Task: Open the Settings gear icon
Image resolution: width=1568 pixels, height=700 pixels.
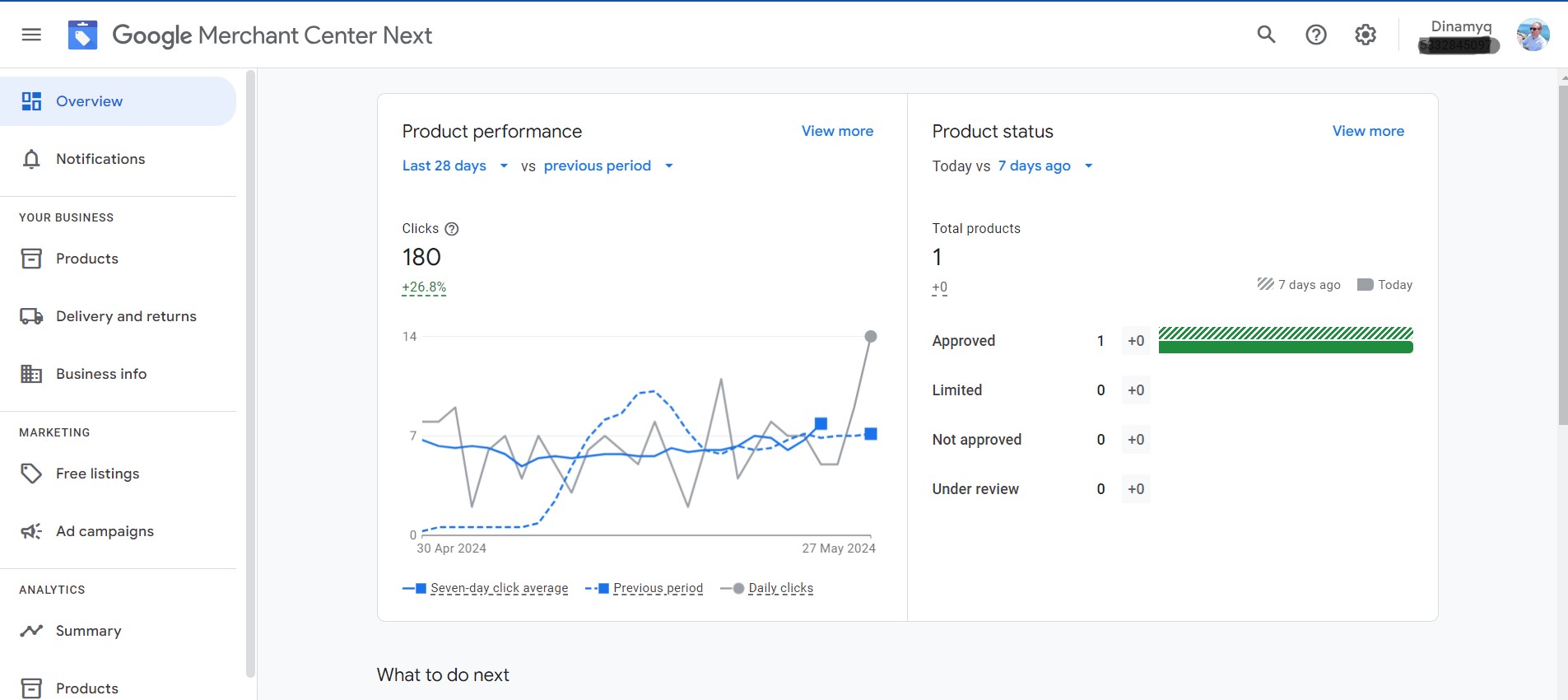Action: click(1366, 35)
